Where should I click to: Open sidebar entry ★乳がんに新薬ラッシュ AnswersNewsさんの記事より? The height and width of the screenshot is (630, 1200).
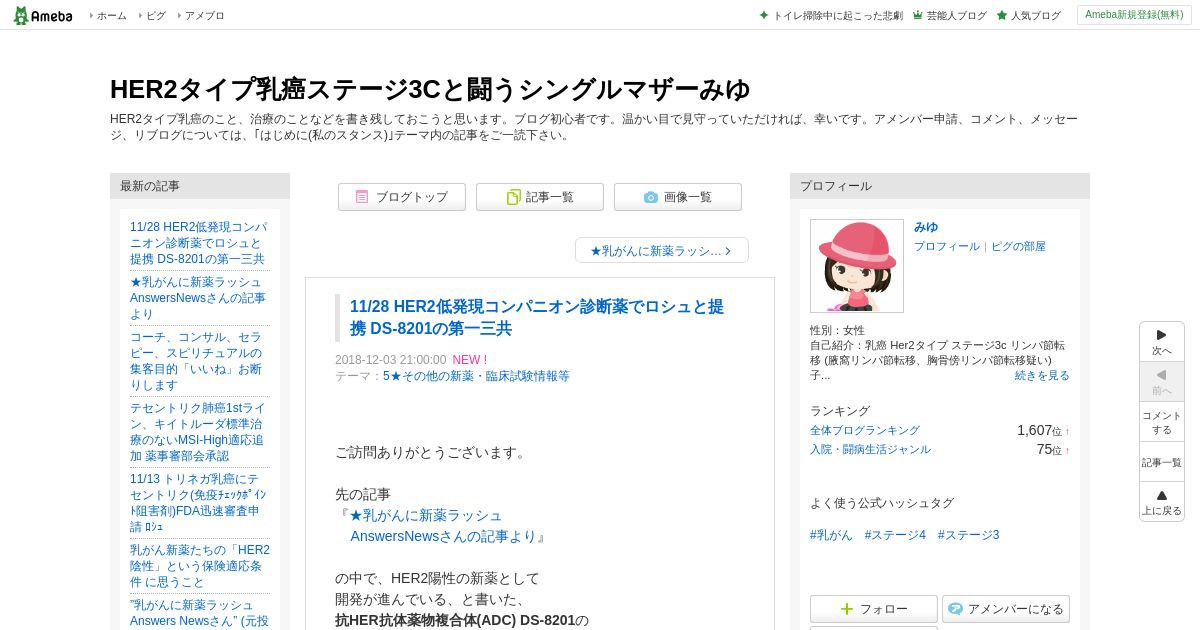click(198, 298)
